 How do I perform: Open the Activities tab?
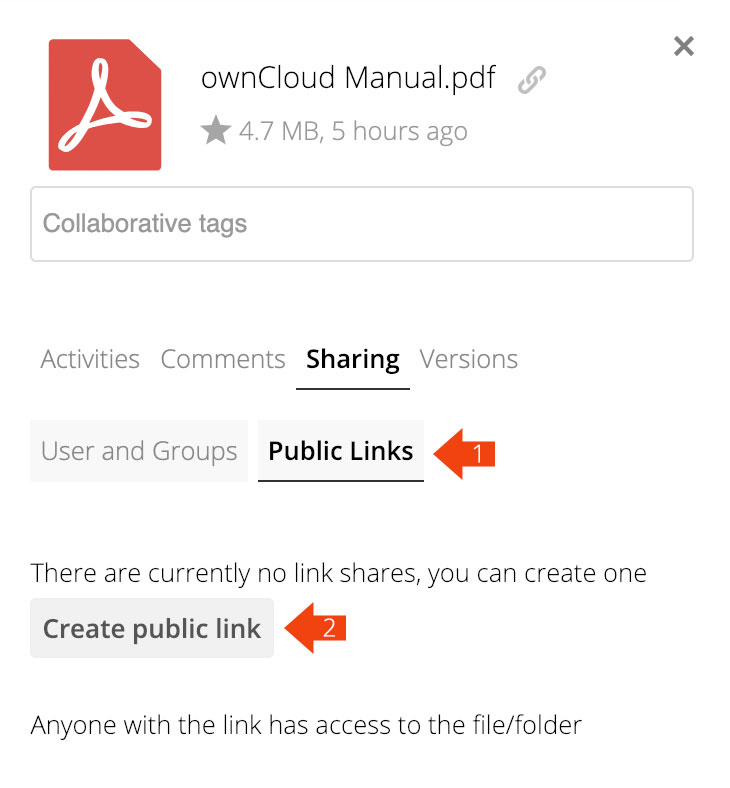(x=90, y=359)
